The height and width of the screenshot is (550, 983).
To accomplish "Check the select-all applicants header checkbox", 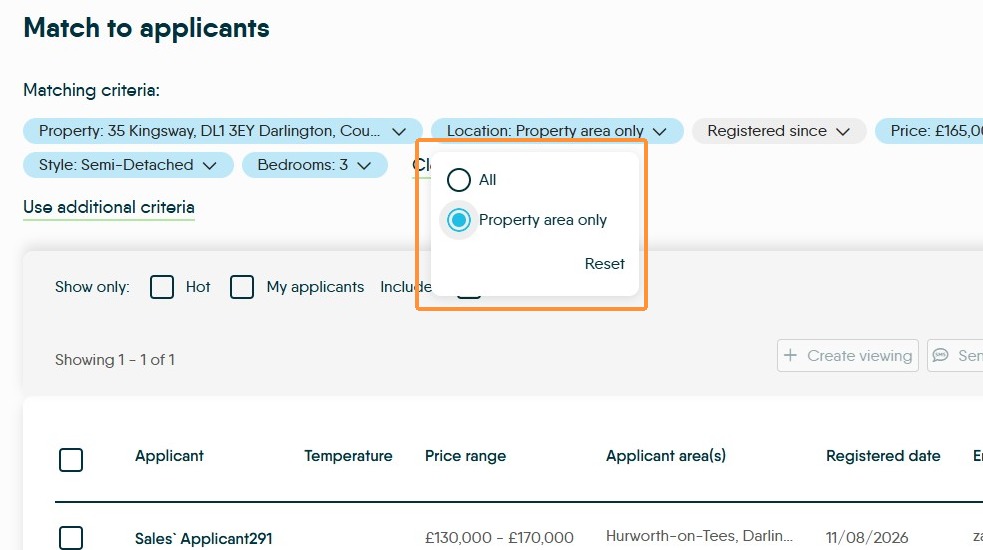I will (x=71, y=460).
